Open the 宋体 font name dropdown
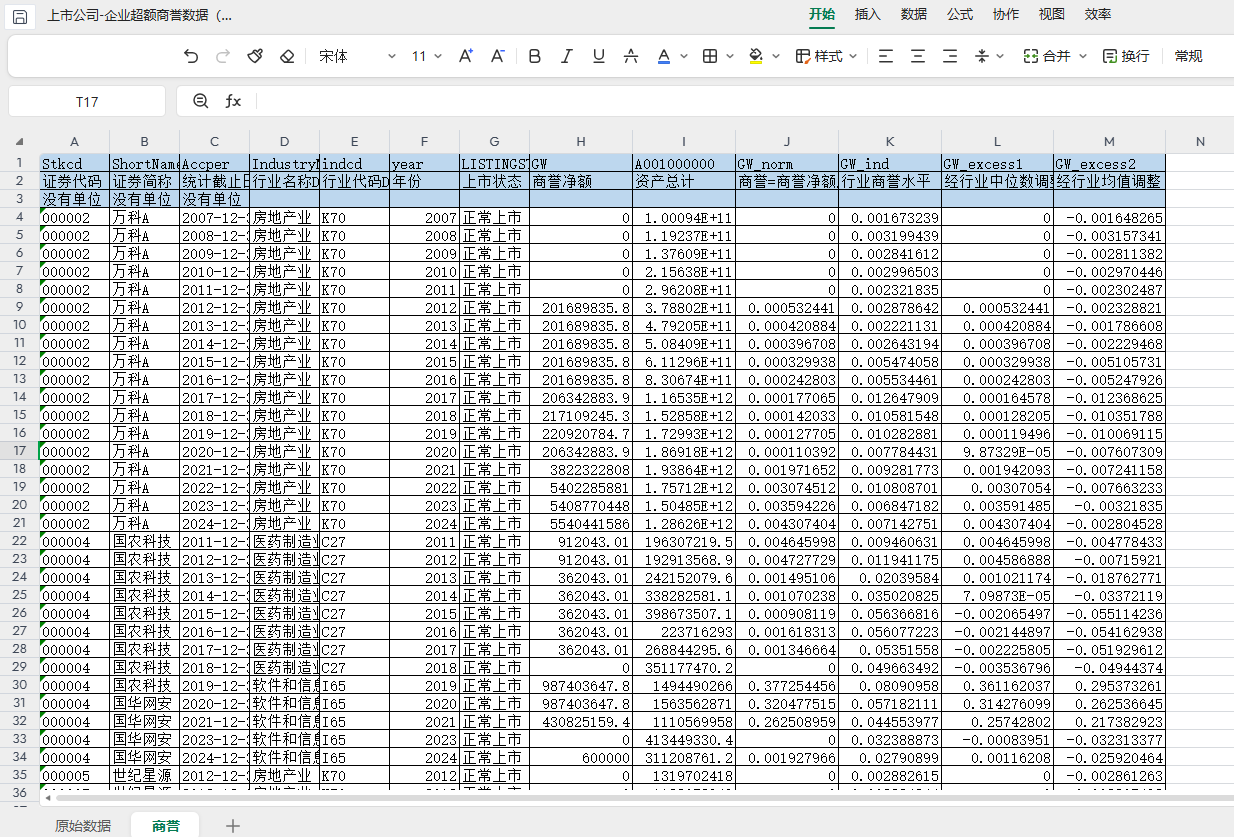The width and height of the screenshot is (1234, 837). [x=357, y=56]
